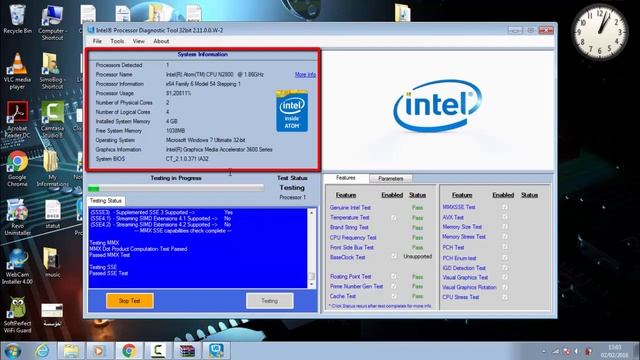Toggle the PCH Enum test checkbox
The width and height of the screenshot is (640, 360).
point(505,258)
